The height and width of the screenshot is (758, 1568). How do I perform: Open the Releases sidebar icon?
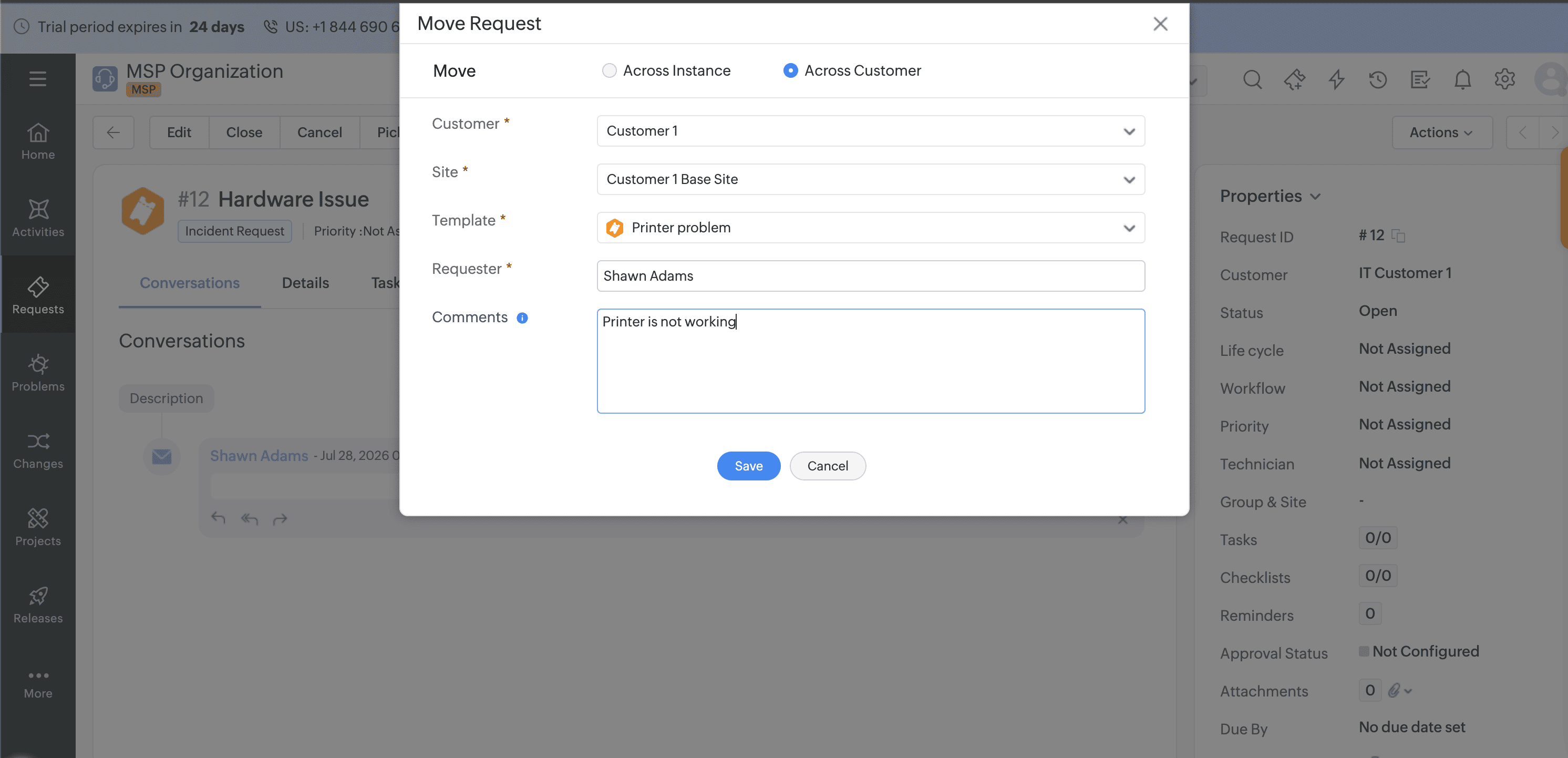click(x=38, y=605)
